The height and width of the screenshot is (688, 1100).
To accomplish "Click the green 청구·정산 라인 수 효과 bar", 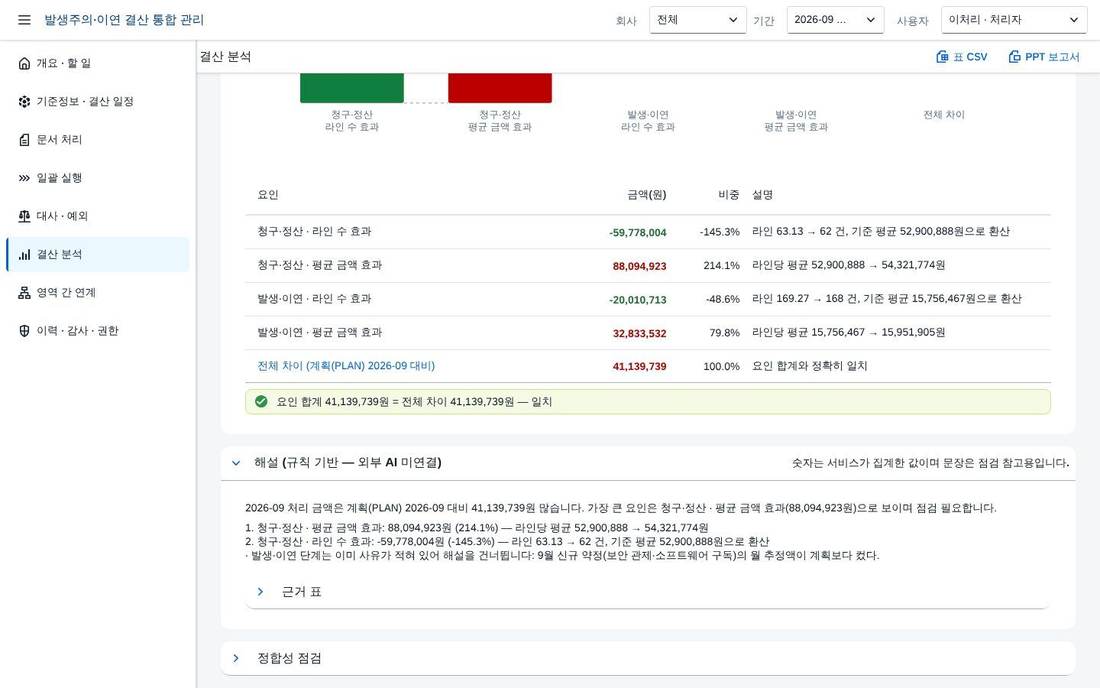I will (351, 88).
